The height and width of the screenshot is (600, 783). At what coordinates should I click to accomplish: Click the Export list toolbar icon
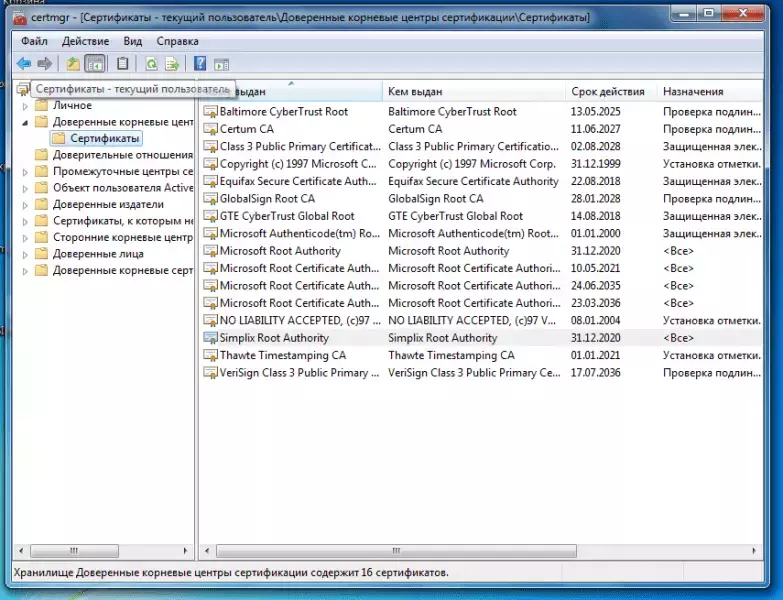[172, 63]
